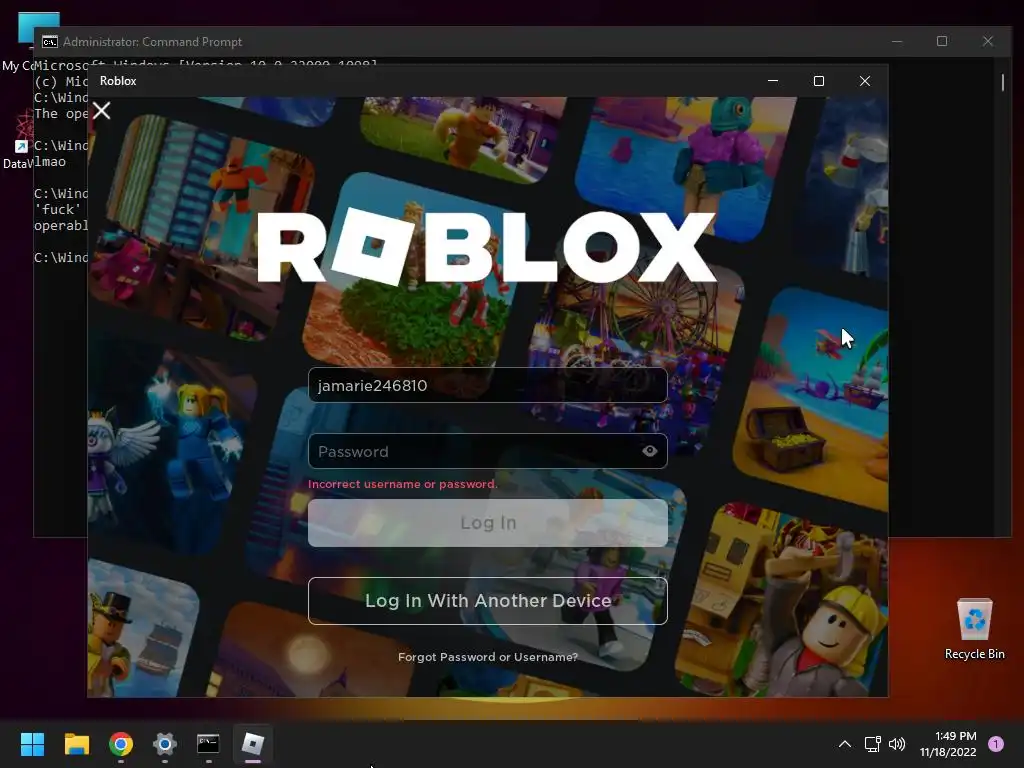Screen dimensions: 1024x768
Task: Open the Windows Start menu
Action: tap(32, 744)
